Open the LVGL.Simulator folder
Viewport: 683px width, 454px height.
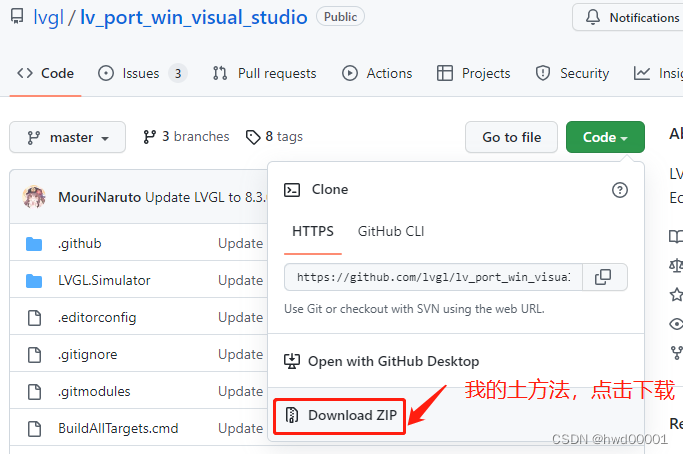(x=104, y=280)
